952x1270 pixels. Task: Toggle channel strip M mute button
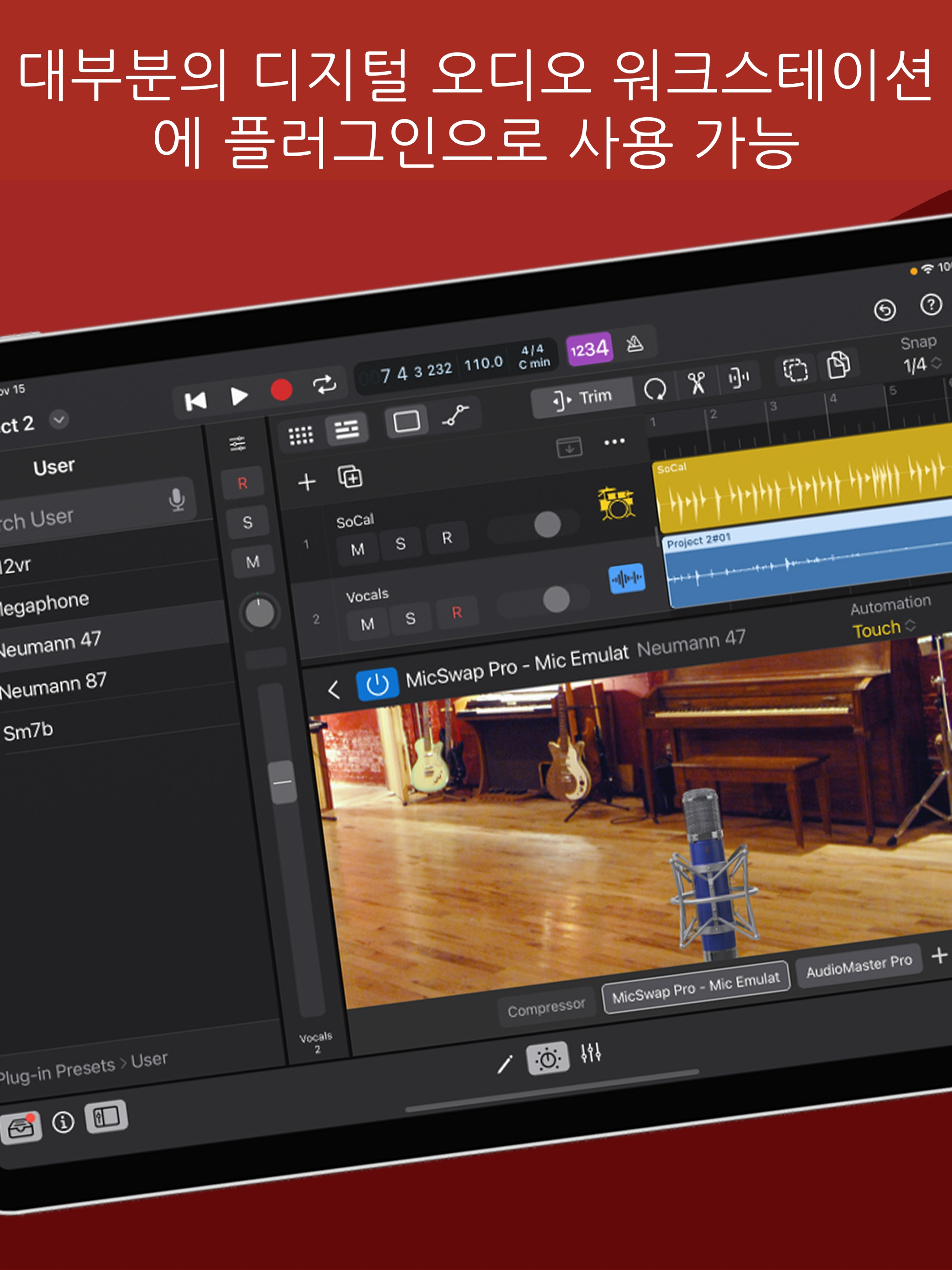(252, 562)
